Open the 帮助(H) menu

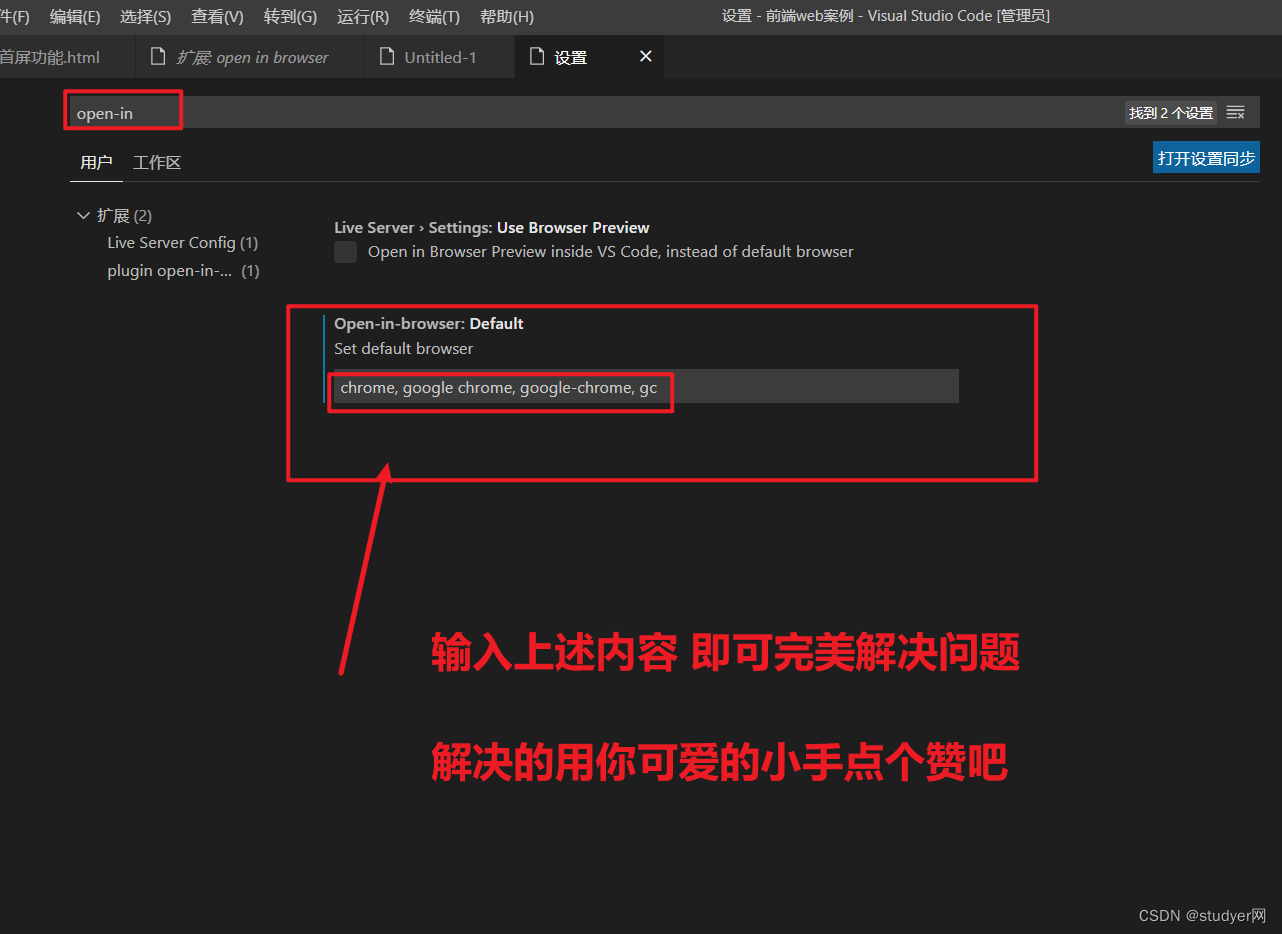pyautogui.click(x=507, y=17)
